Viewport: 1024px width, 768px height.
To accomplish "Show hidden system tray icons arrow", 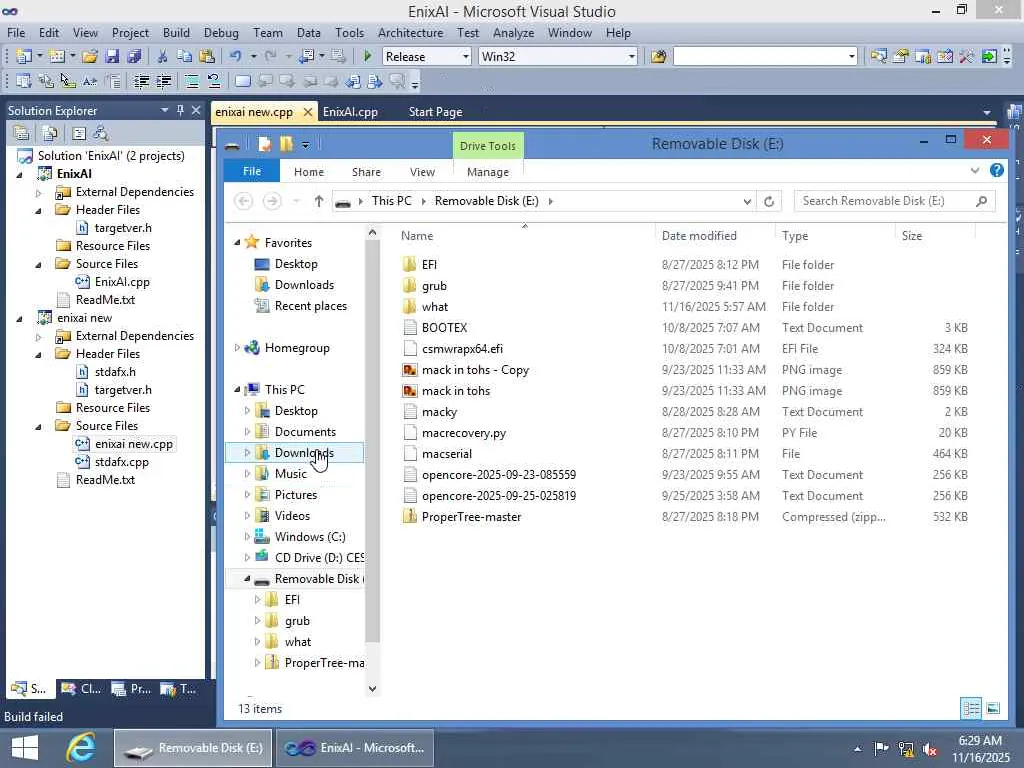I will tap(857, 749).
